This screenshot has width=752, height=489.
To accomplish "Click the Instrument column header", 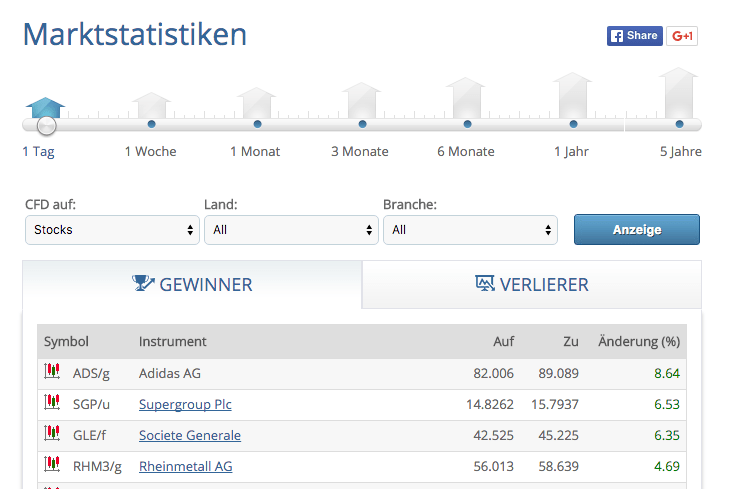I will pyautogui.click(x=173, y=341).
